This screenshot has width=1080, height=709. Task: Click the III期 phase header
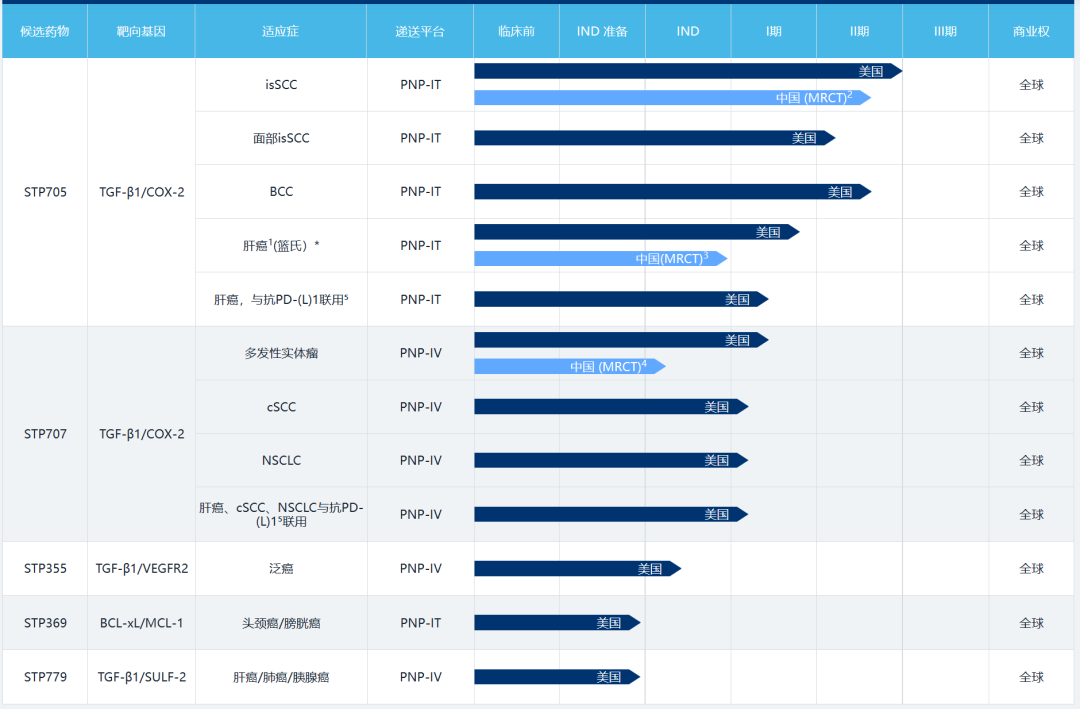945,31
